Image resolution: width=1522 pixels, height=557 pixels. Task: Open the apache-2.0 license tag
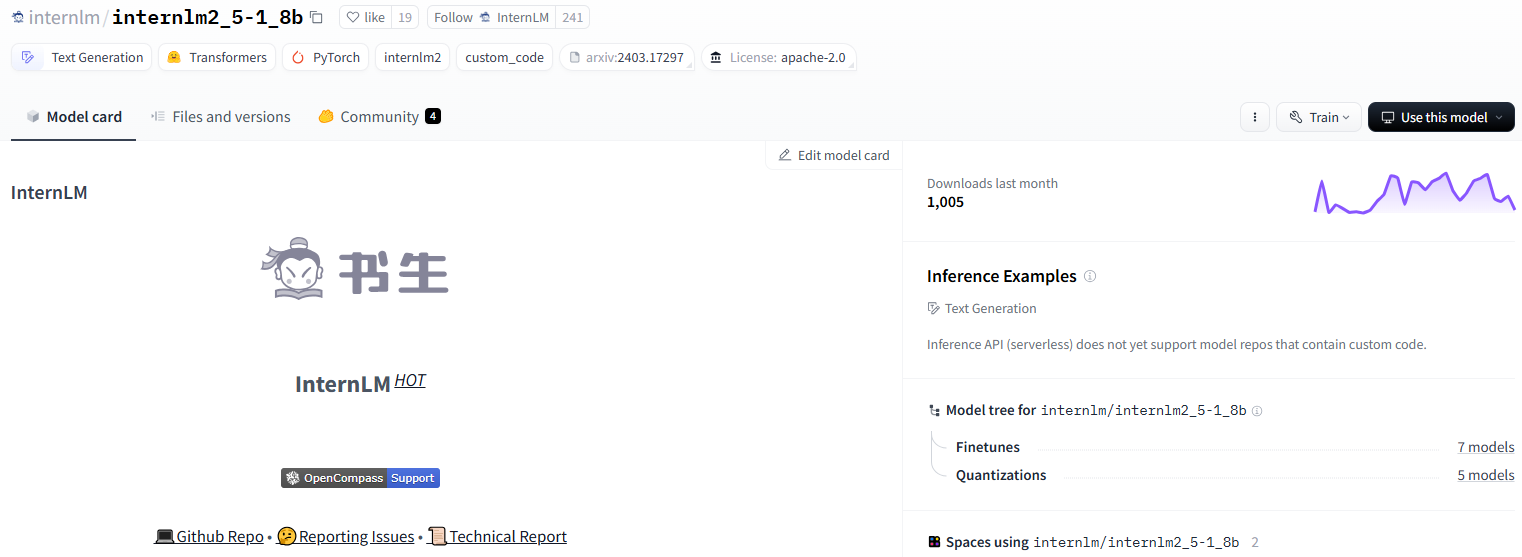point(778,57)
